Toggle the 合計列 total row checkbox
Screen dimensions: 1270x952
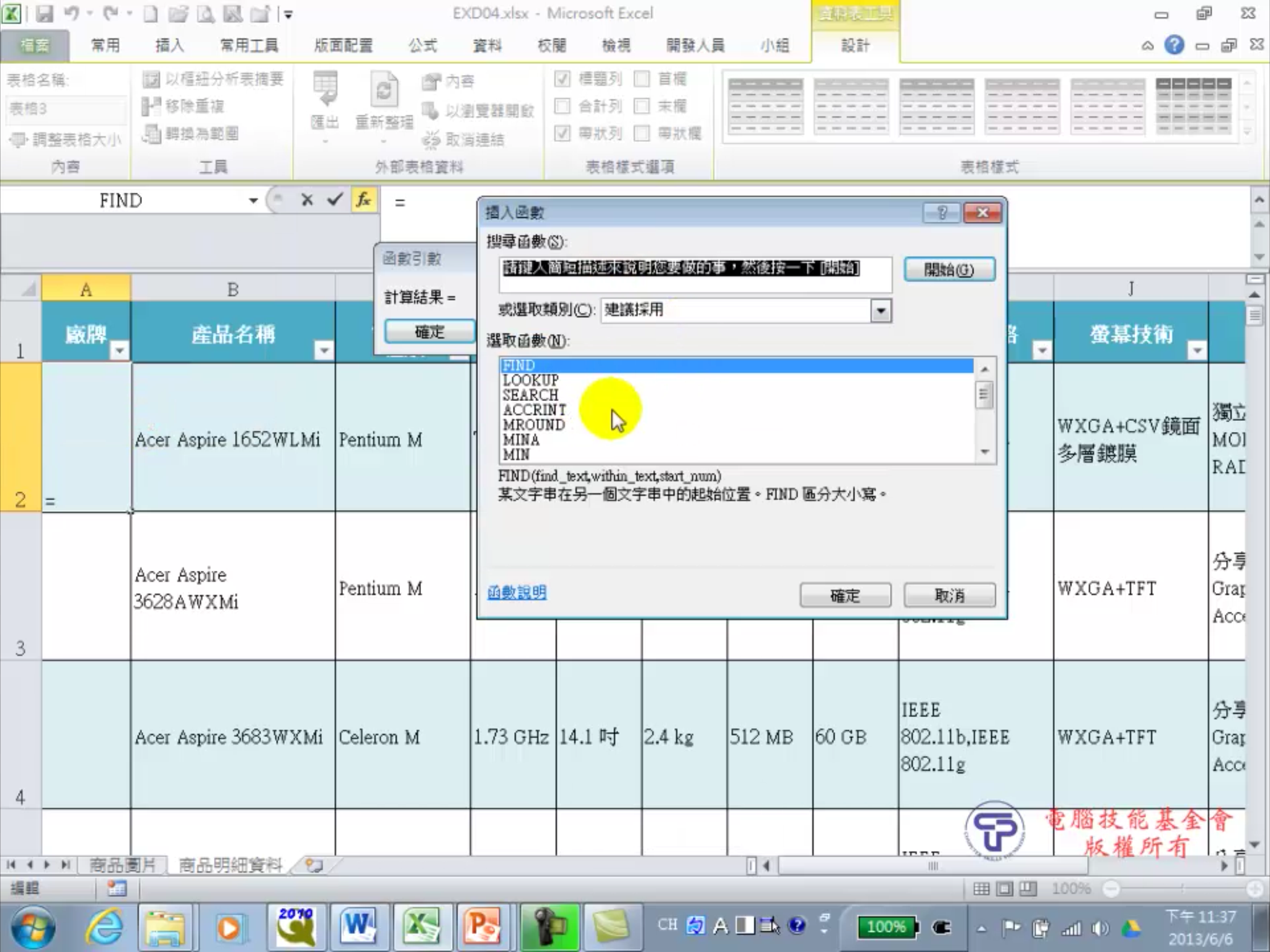pos(562,106)
